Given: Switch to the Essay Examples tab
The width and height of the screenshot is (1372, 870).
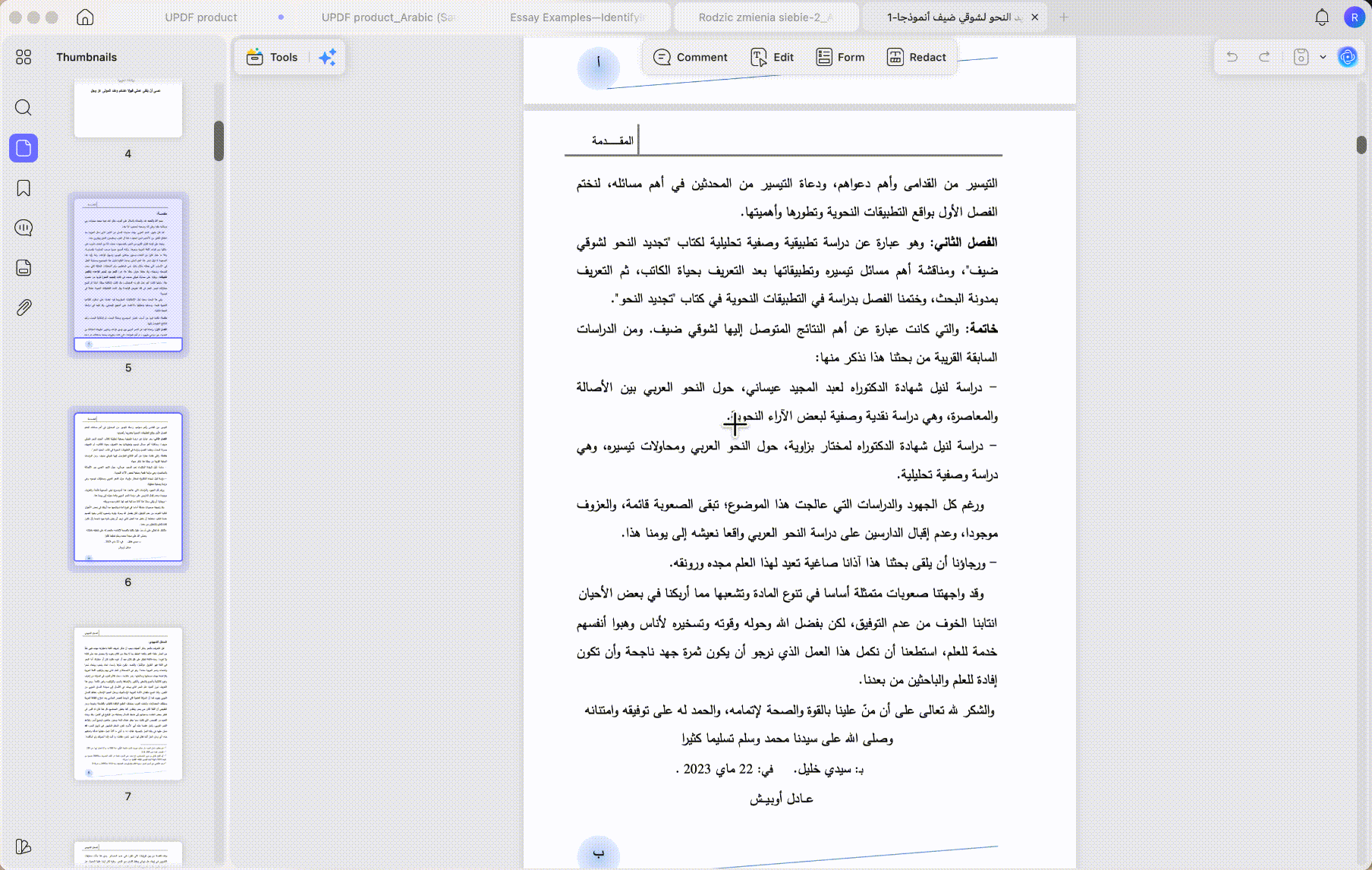Looking at the screenshot, I should 577,17.
